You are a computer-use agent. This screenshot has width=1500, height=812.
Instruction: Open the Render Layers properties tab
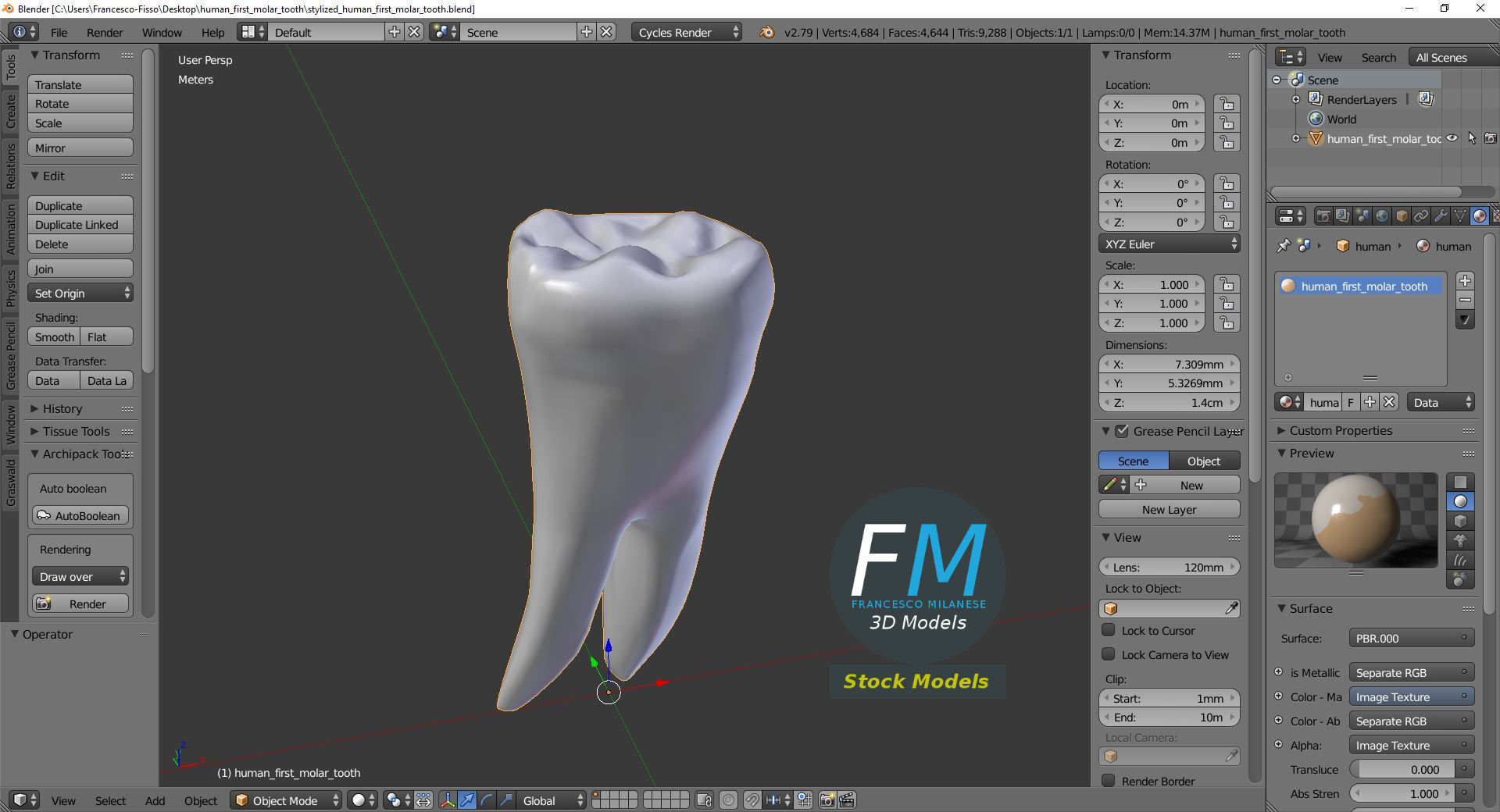point(1342,216)
